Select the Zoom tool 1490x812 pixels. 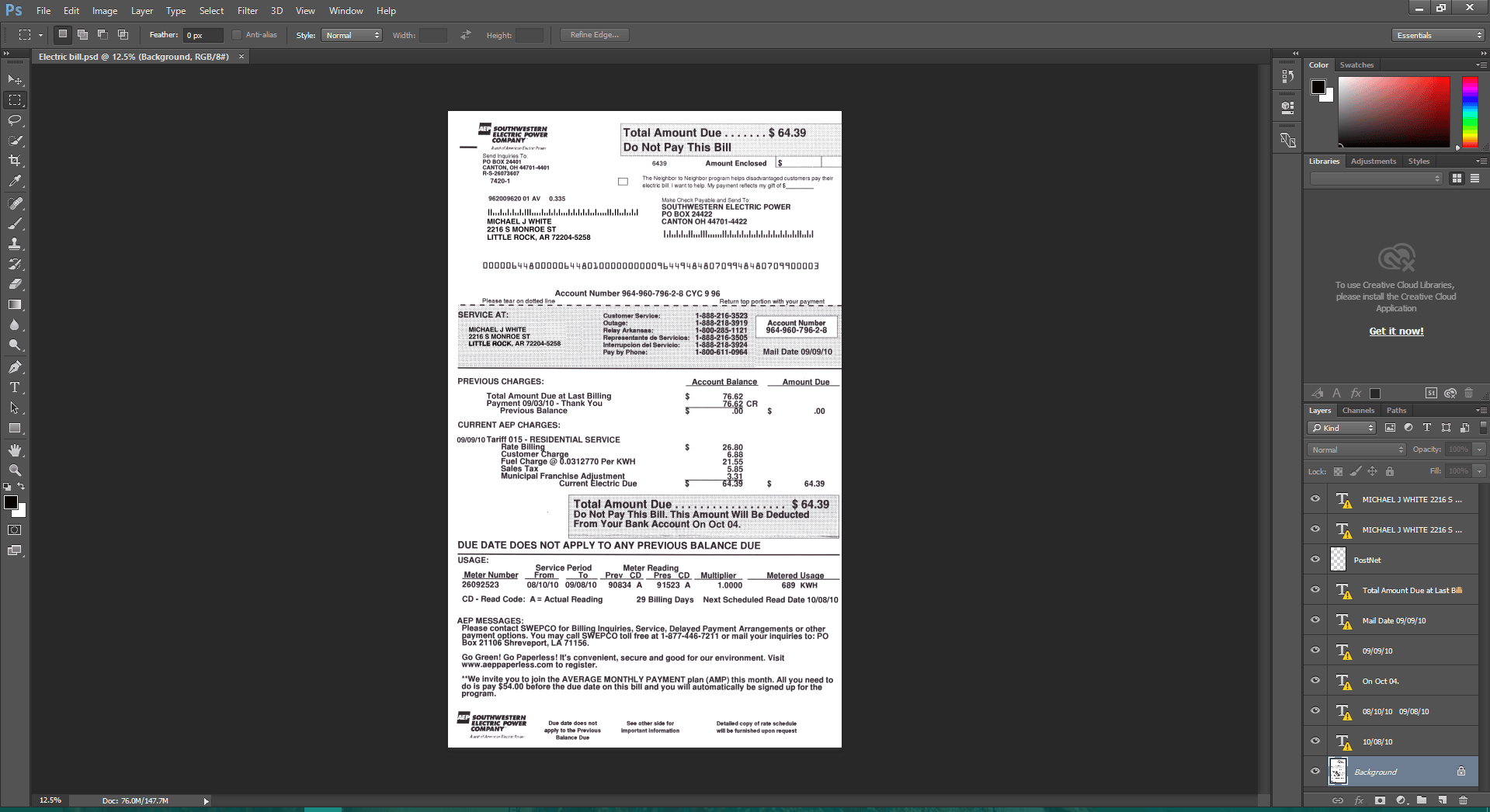click(15, 470)
